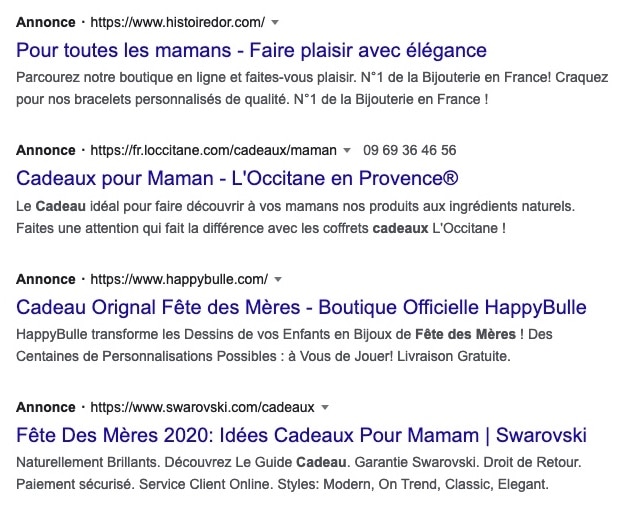This screenshot has height=509, width=624.
Task: Open the "Pour toutes les mamans" ad headline
Action: pos(252,49)
